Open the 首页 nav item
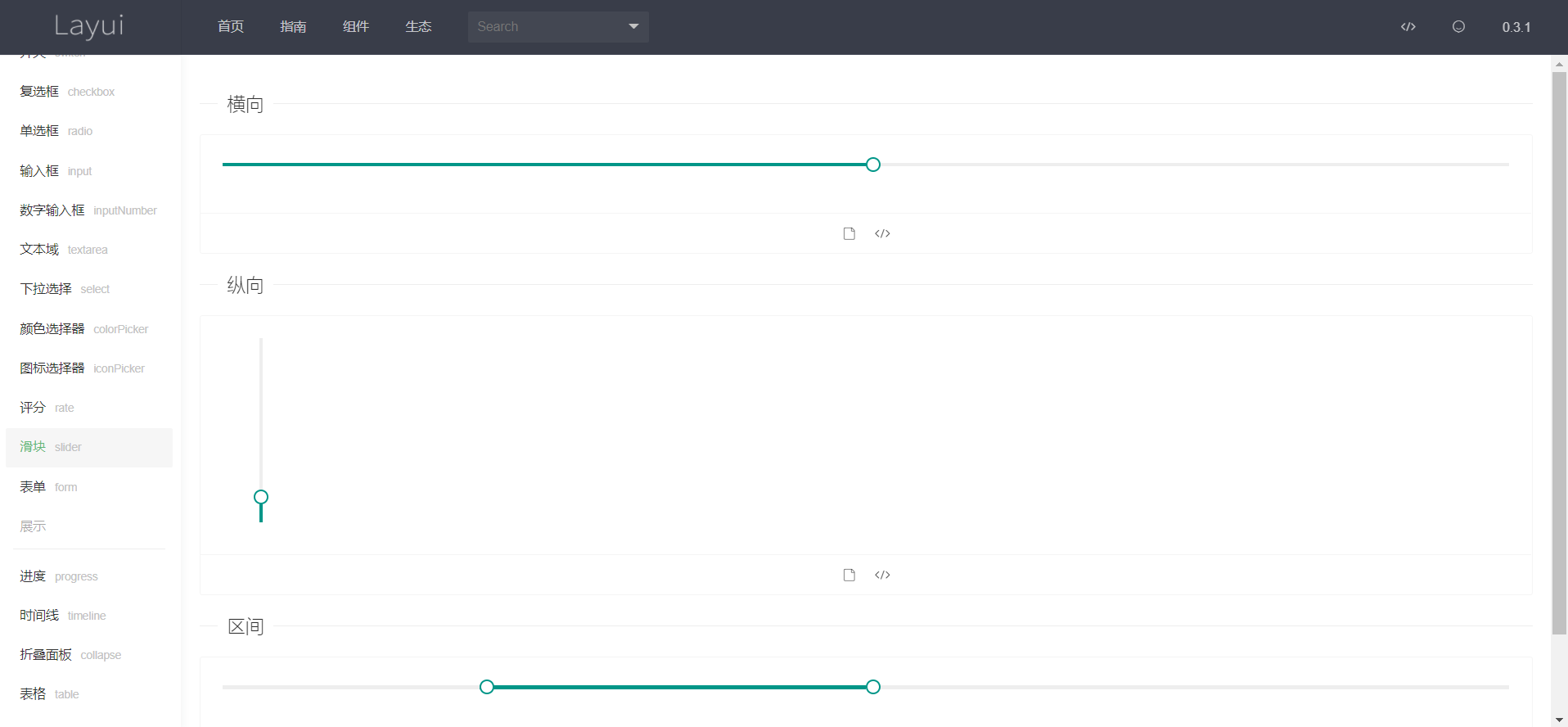Viewport: 1568px width, 727px height. [231, 27]
